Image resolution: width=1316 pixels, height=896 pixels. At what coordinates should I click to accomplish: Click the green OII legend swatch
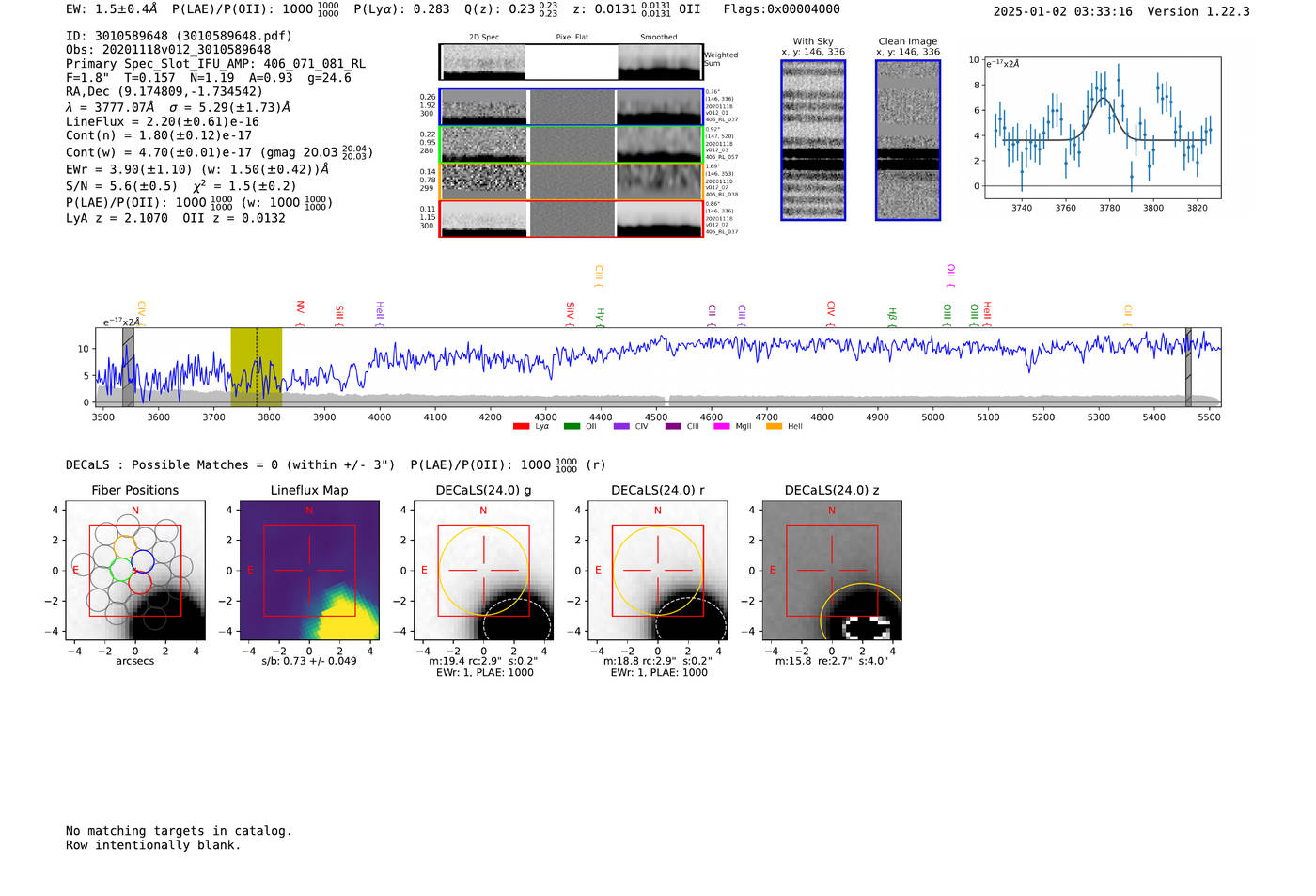pos(572,426)
